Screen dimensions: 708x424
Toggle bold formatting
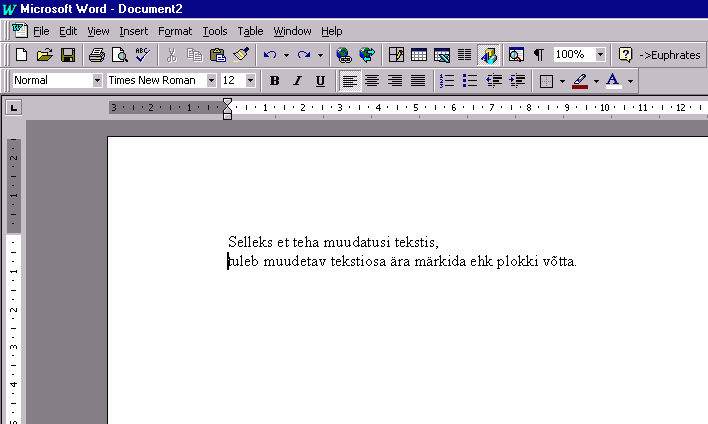(x=274, y=81)
